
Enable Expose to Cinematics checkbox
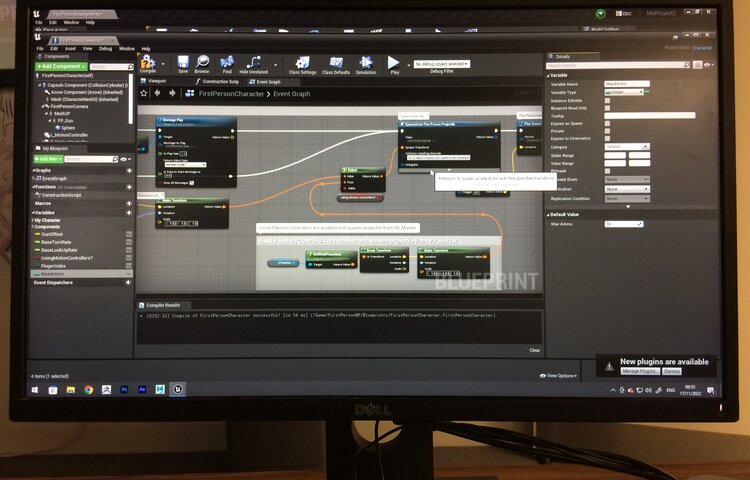pos(607,138)
